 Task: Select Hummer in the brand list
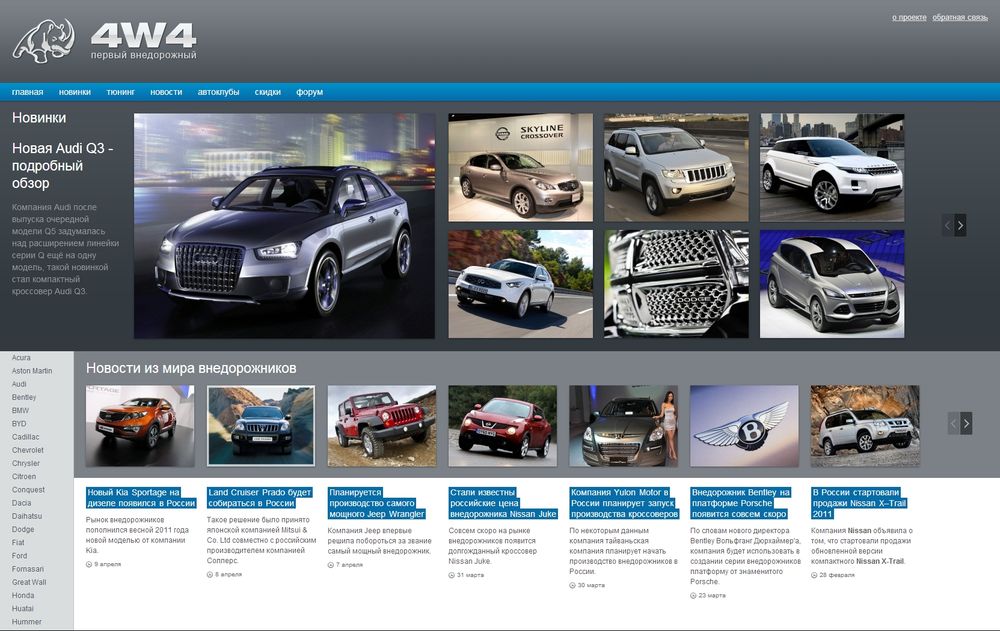tap(26, 622)
